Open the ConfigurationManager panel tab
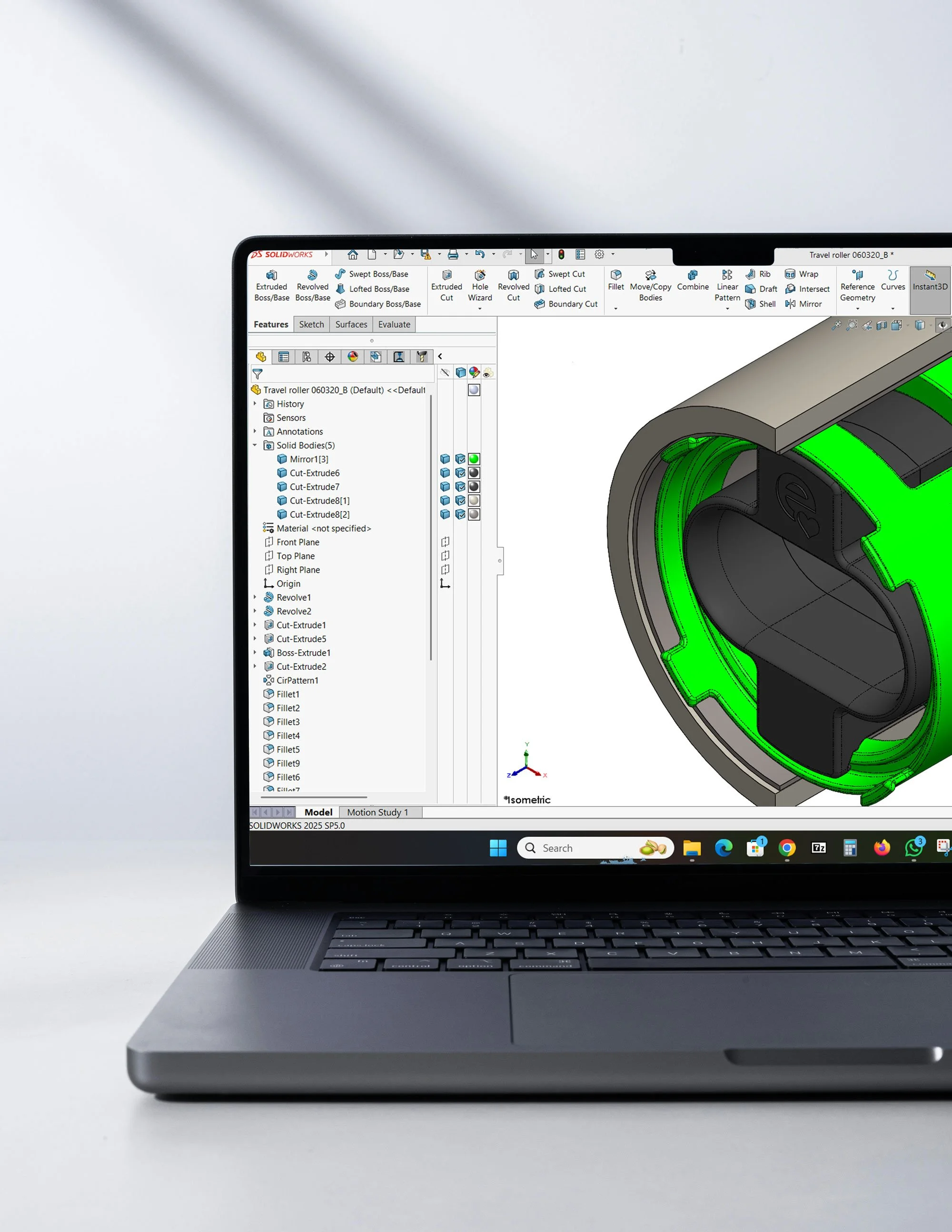The height and width of the screenshot is (1232, 952). [x=307, y=357]
